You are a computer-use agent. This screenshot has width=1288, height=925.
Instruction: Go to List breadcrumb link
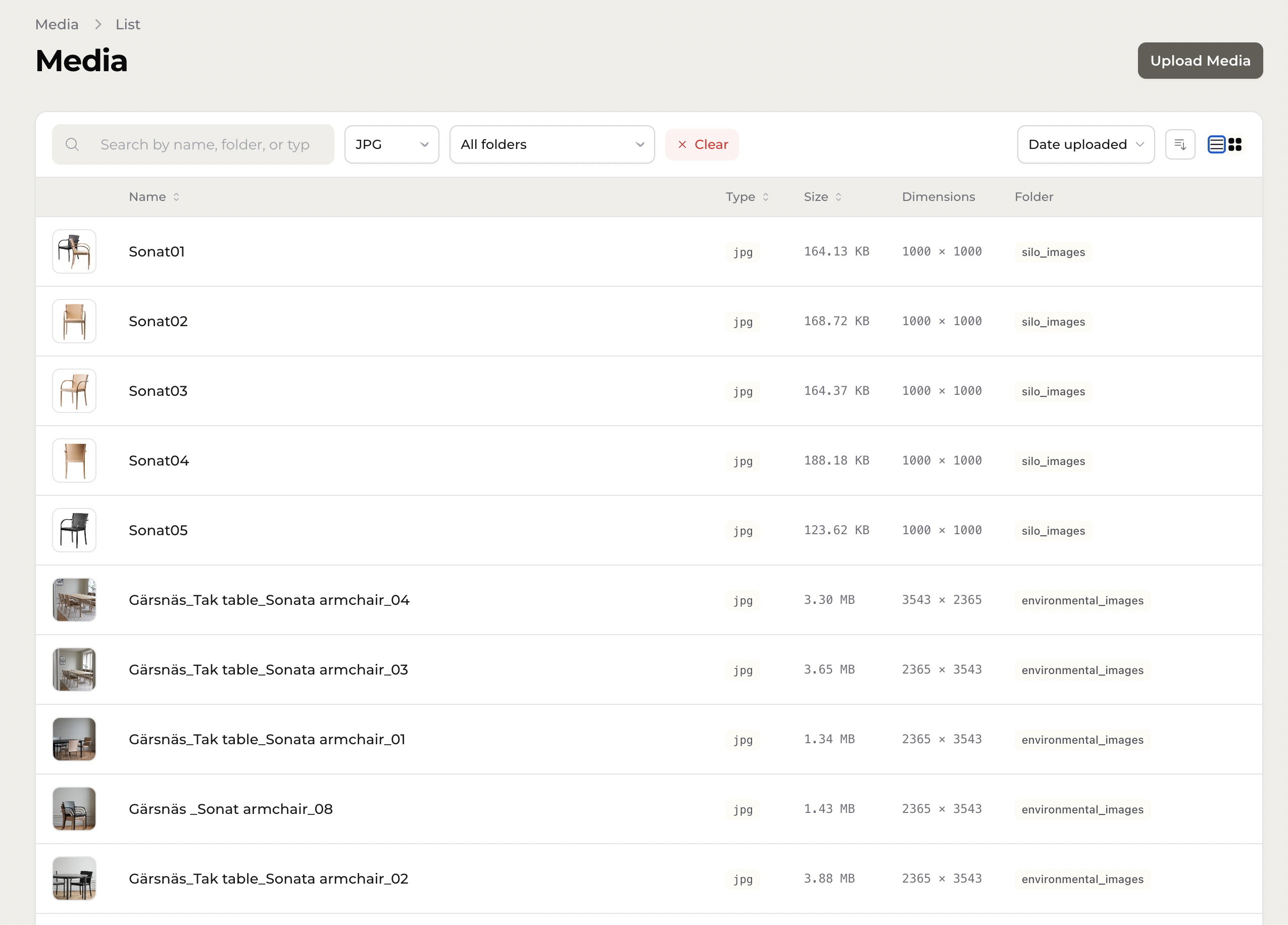(128, 24)
